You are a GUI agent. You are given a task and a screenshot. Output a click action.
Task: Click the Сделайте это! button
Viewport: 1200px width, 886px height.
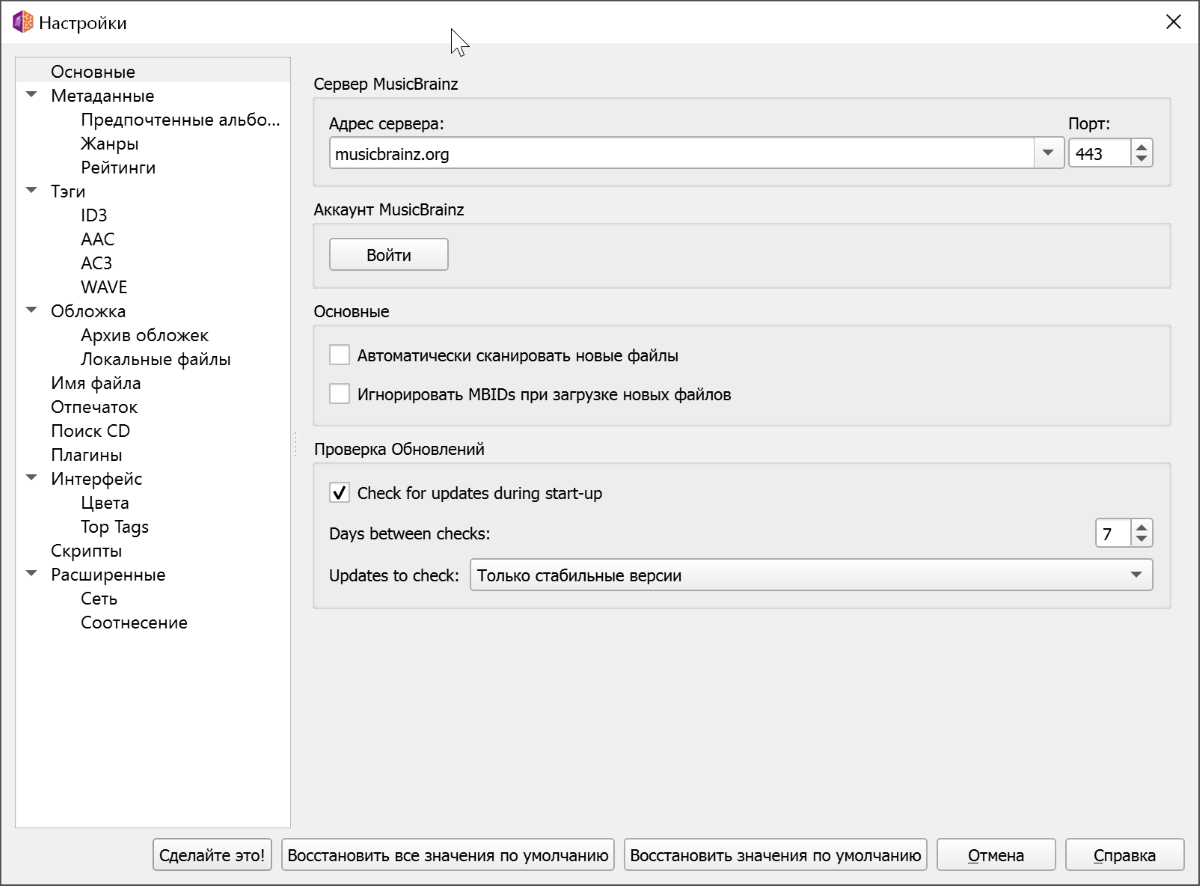tap(212, 855)
